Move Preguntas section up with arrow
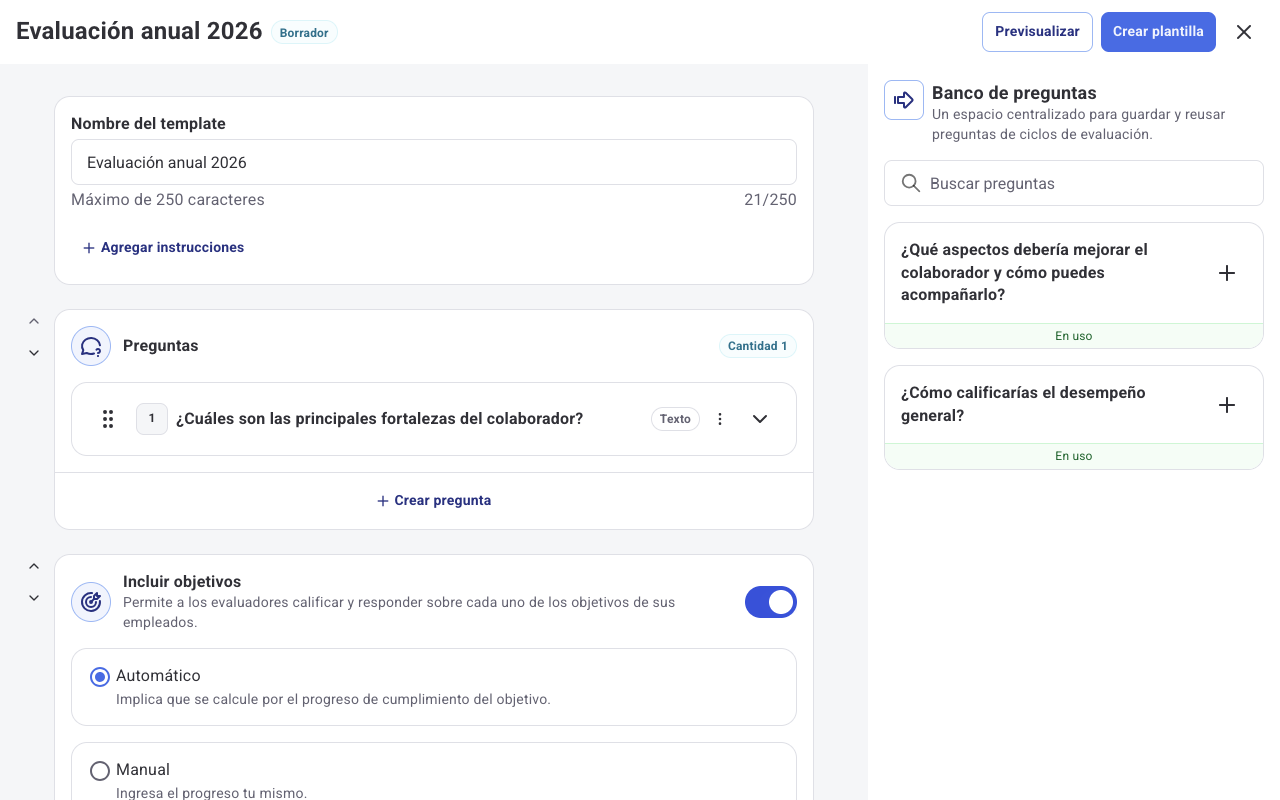Image resolution: width=1280 pixels, height=800 pixels. (34, 322)
